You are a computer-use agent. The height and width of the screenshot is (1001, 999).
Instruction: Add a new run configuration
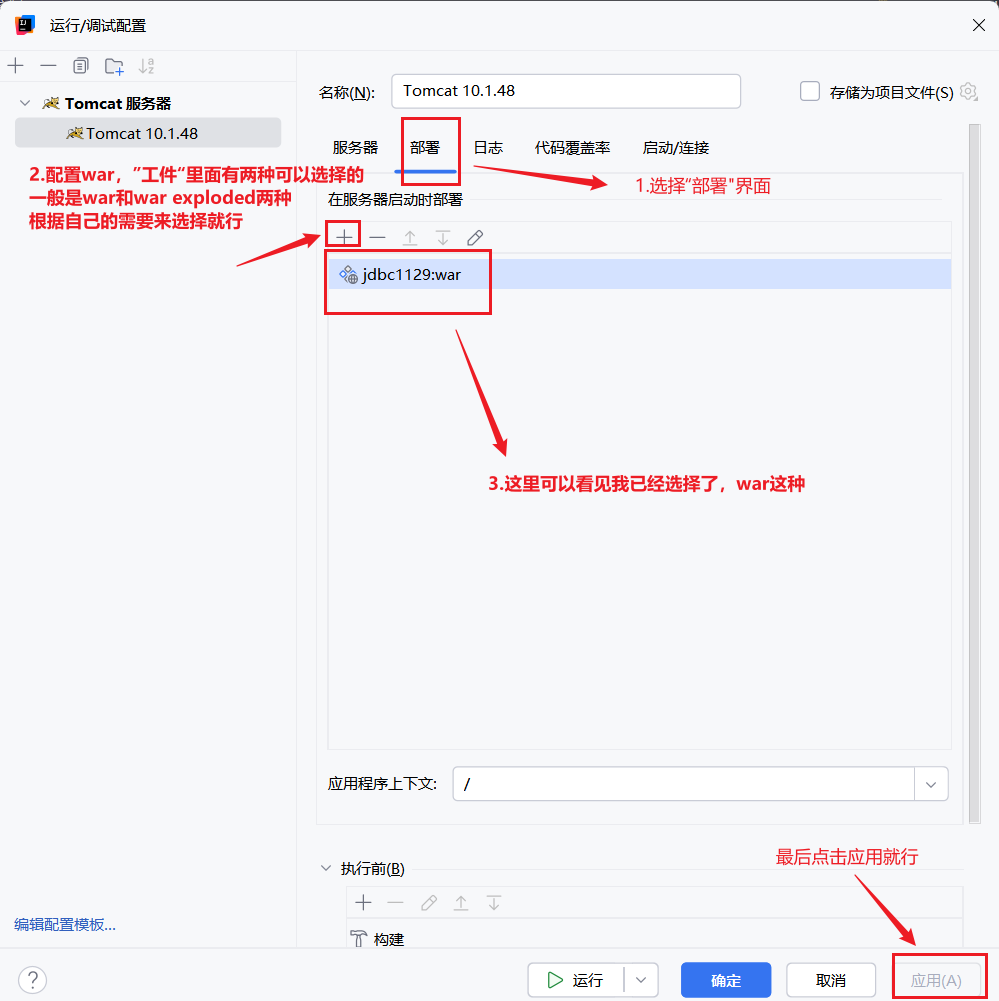click(15, 66)
